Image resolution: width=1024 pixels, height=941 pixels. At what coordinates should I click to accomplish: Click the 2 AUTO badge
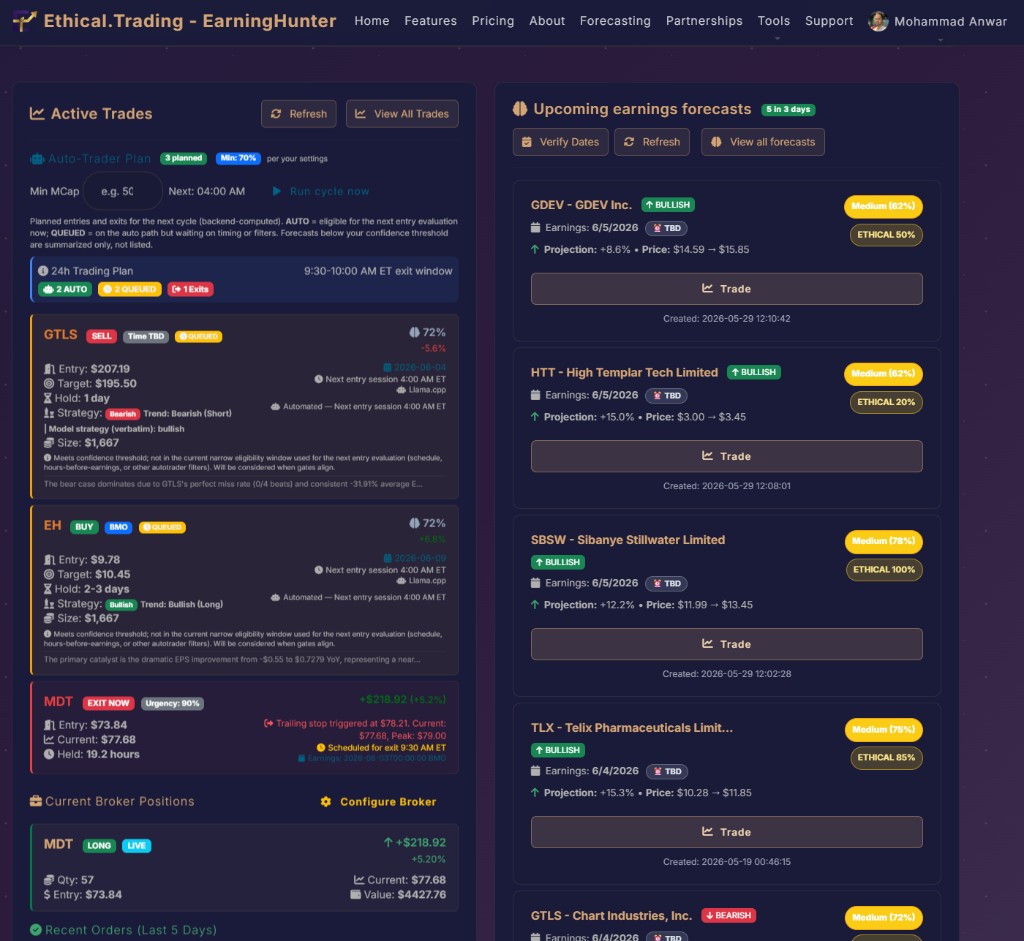coord(65,289)
